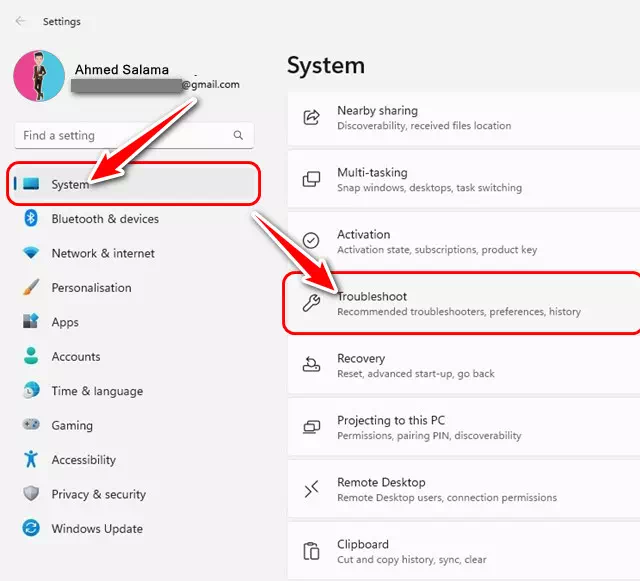The image size is (640, 581).
Task: Click the Nearby sharing share icon
Action: point(311,117)
